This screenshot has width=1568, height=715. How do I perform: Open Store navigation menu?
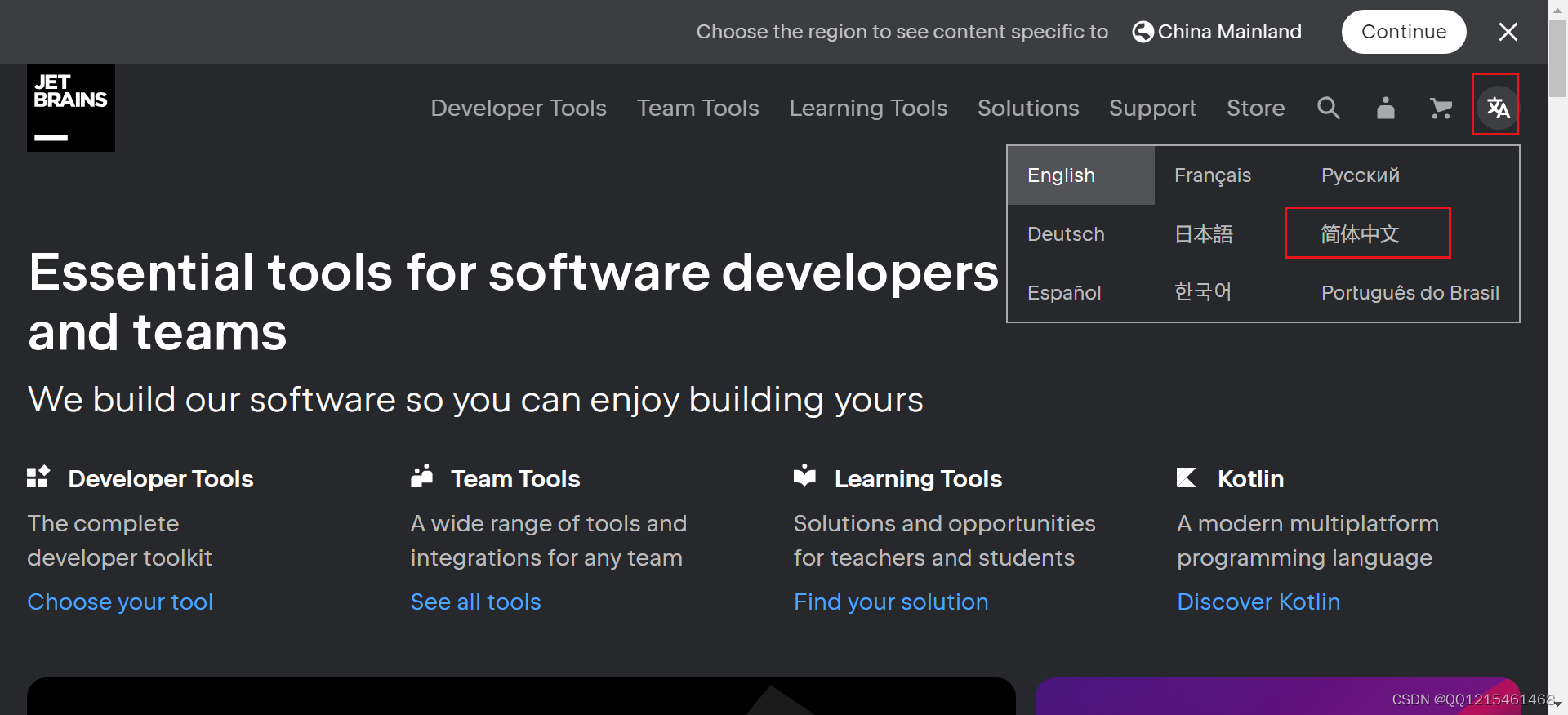coord(1256,108)
